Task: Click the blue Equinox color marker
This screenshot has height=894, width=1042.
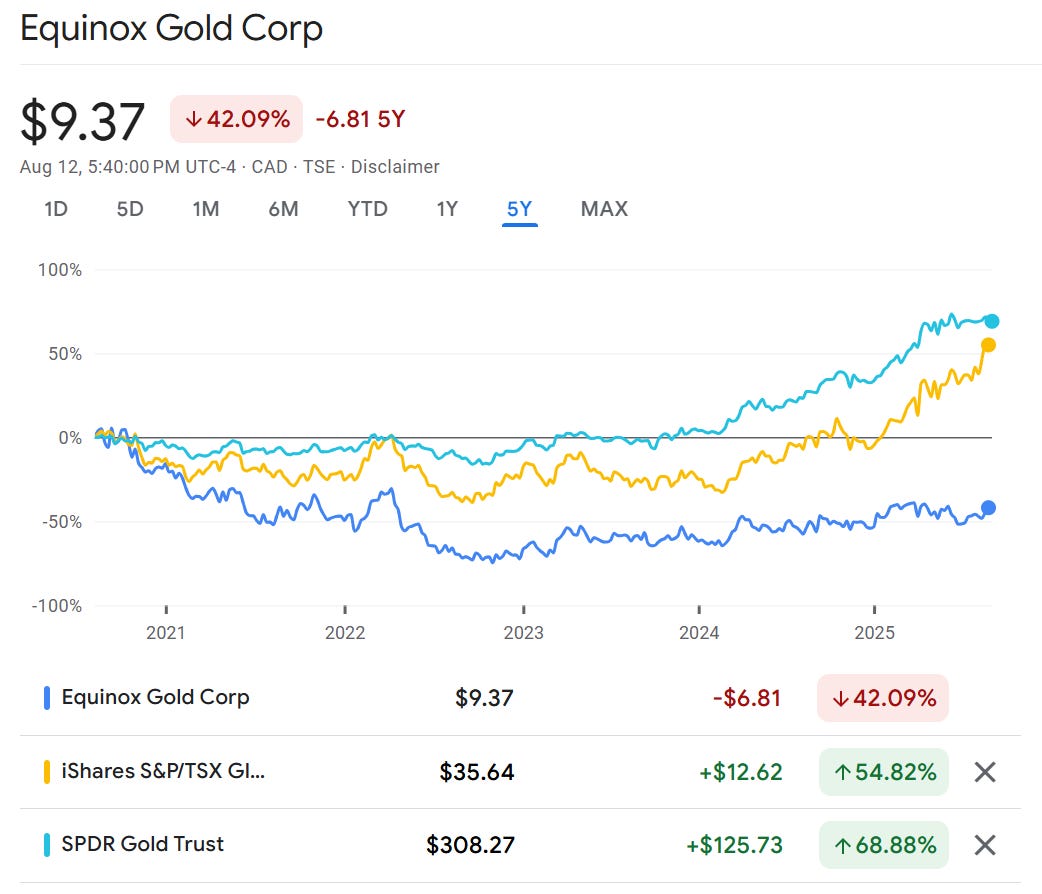Action: 47,698
